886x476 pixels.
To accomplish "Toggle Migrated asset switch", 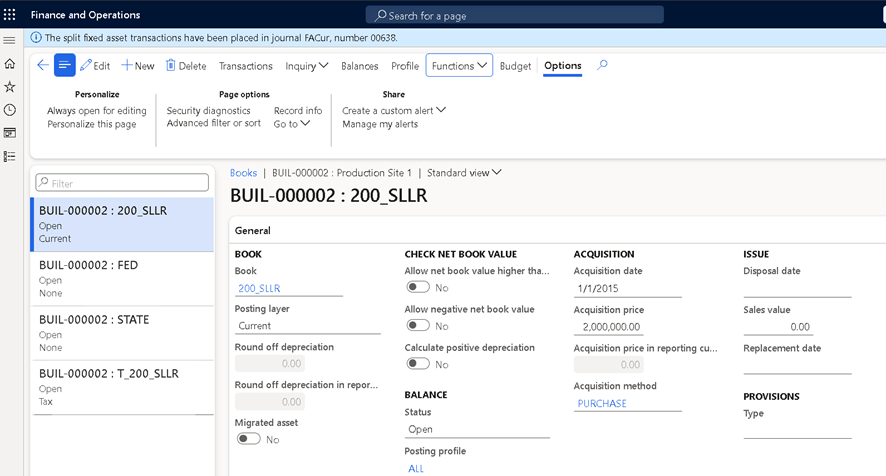I will coord(248,439).
